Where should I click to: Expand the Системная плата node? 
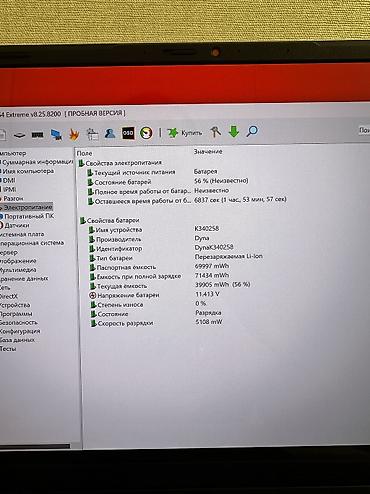(22, 234)
